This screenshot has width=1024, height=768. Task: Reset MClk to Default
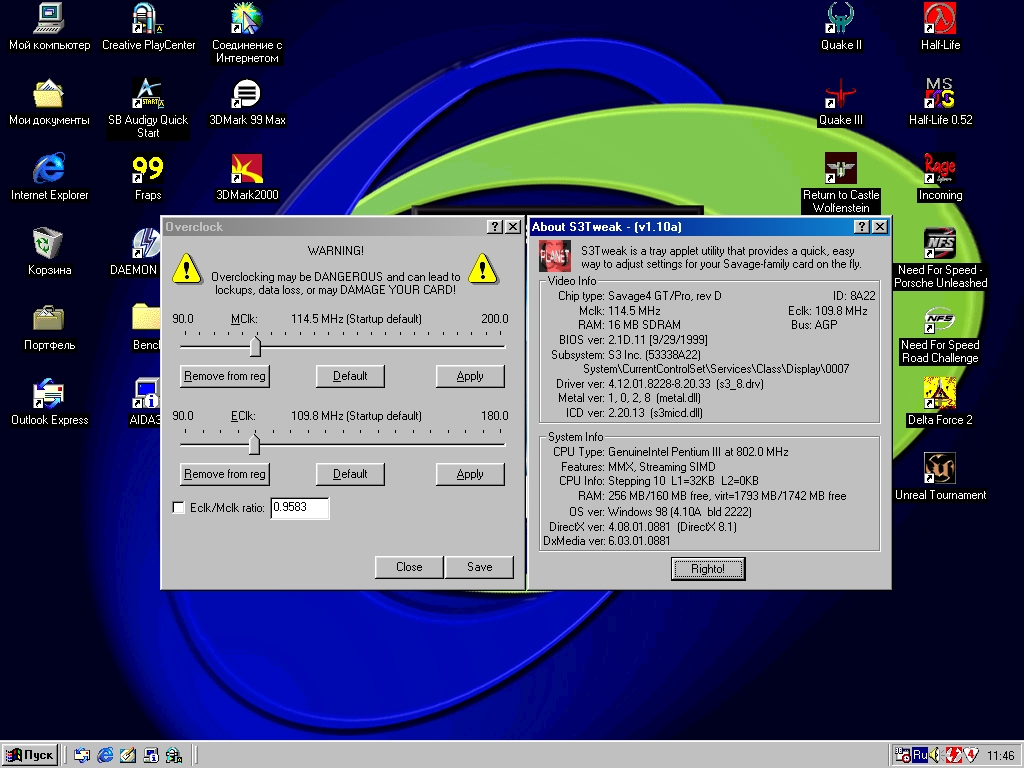point(350,376)
